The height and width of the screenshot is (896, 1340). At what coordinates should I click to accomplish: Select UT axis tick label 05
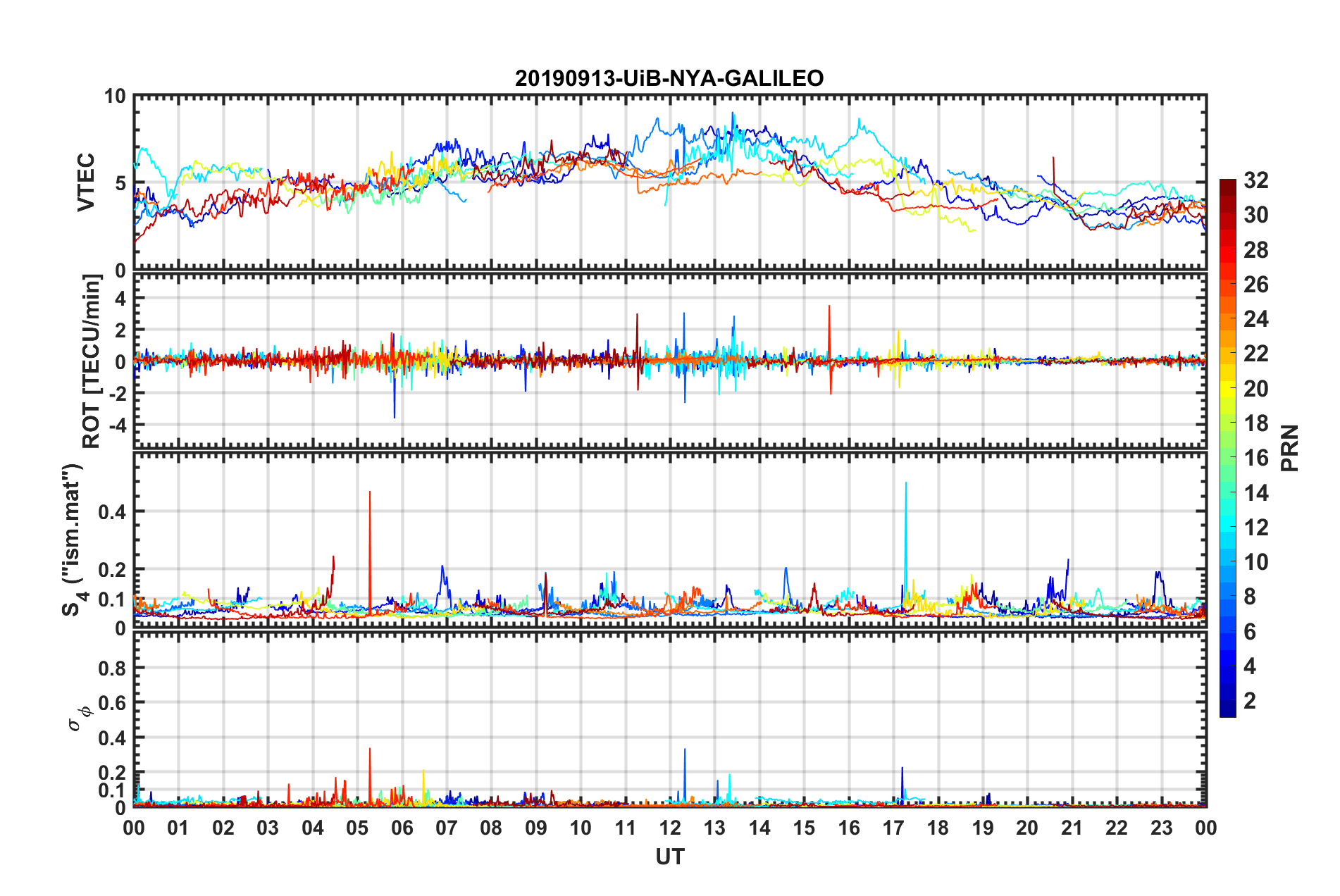pos(357,828)
